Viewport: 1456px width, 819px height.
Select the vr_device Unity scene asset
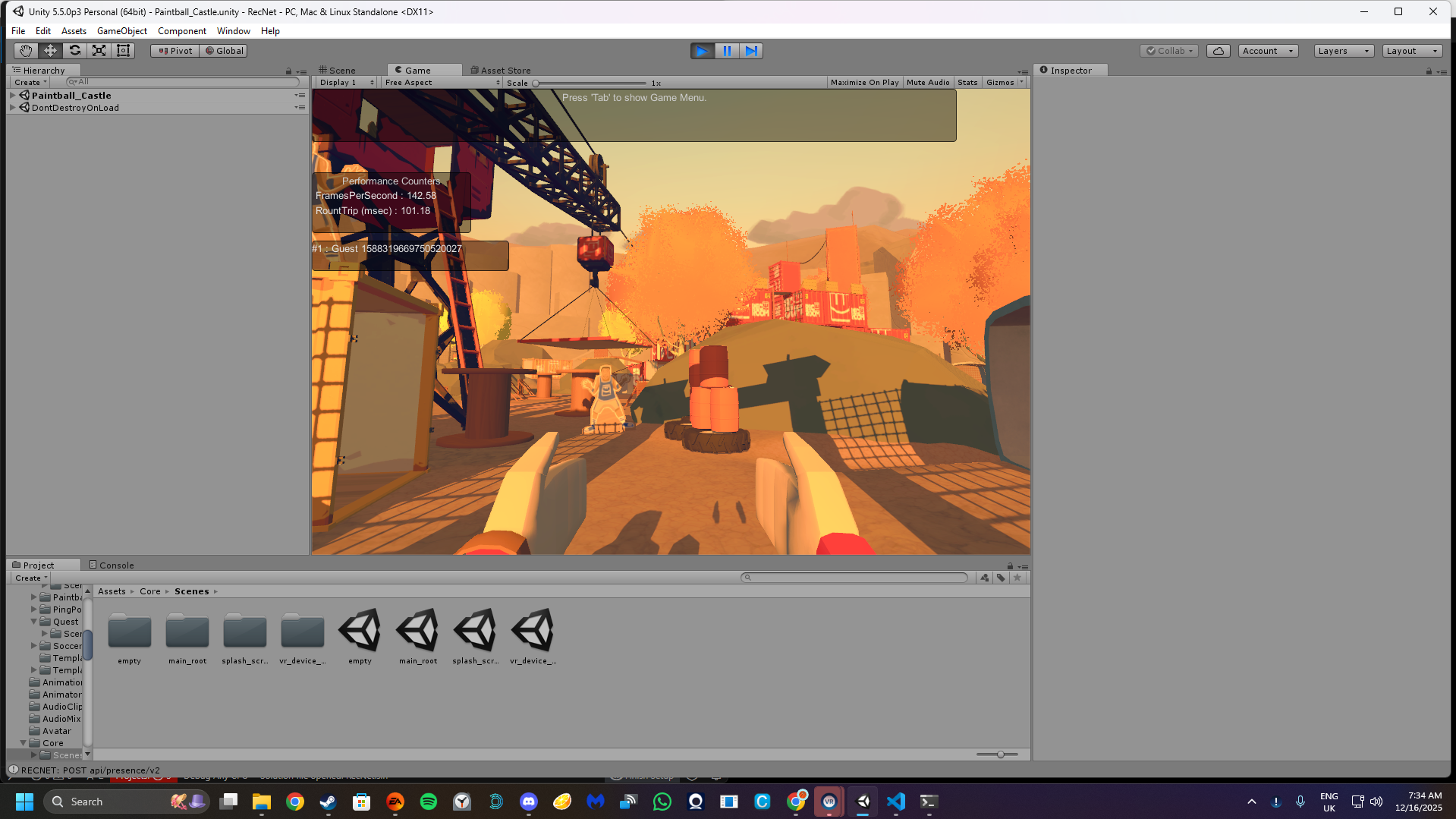pos(533,638)
